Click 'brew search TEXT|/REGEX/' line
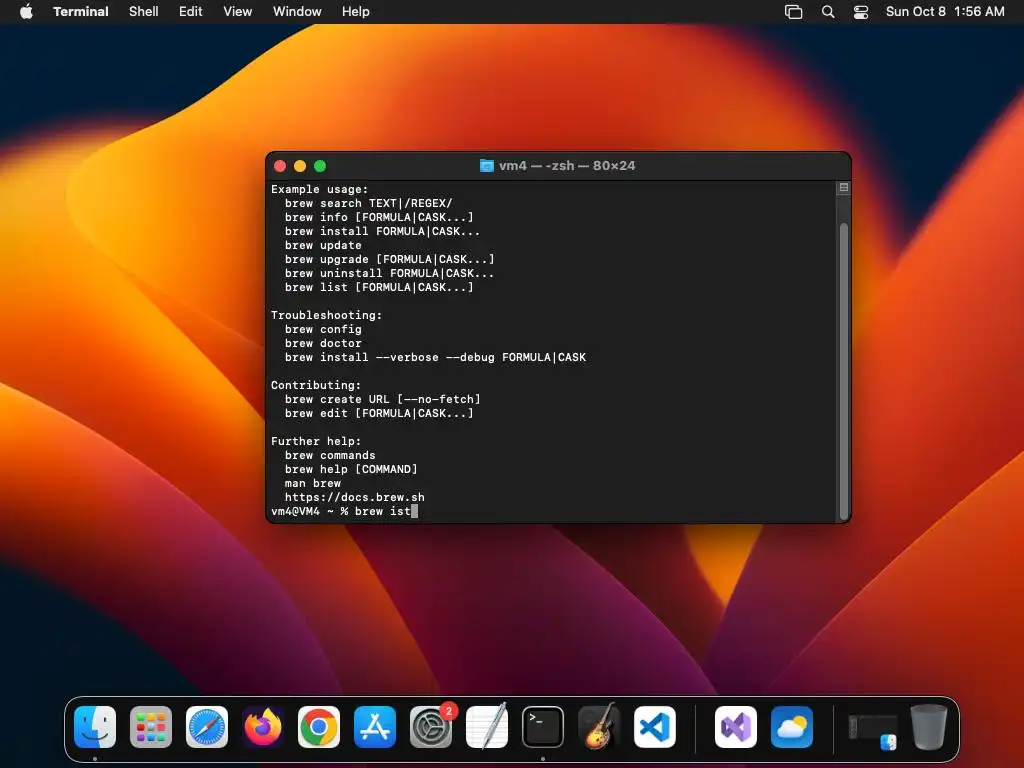1024x768 pixels. [368, 203]
